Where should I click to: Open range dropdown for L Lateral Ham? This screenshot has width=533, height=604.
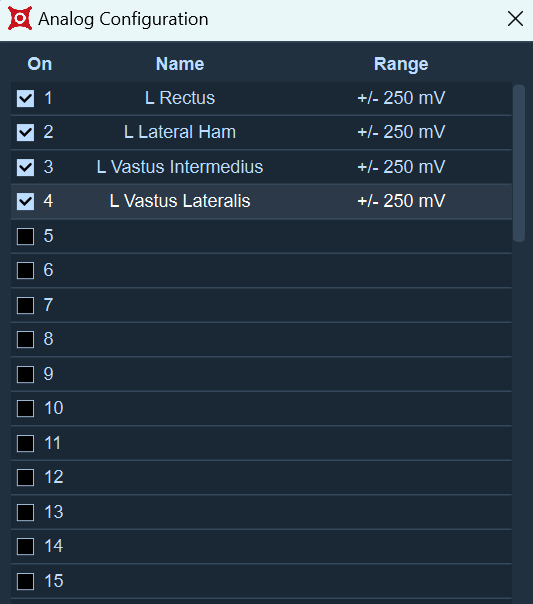point(401,132)
